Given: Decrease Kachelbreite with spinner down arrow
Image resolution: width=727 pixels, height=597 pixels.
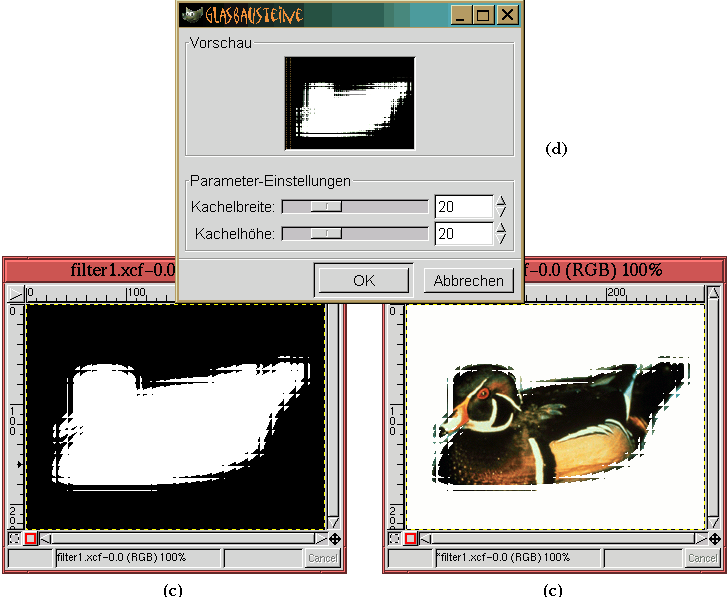Looking at the screenshot, I should [502, 212].
